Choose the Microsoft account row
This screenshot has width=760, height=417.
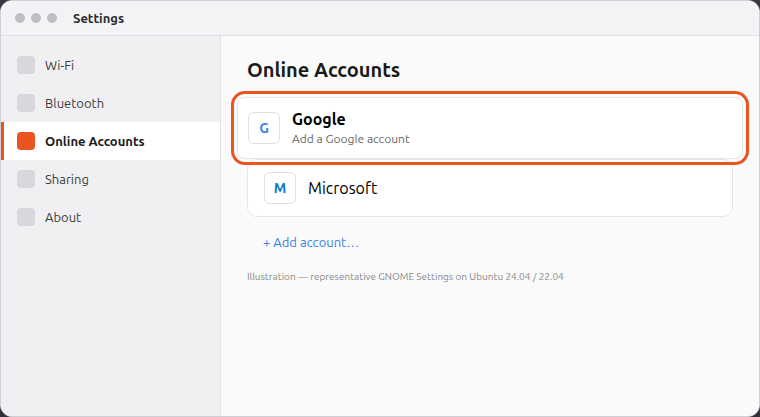tap(490, 188)
